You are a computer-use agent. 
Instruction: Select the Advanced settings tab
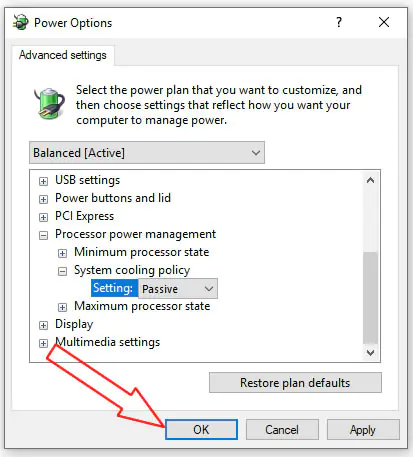click(x=63, y=55)
